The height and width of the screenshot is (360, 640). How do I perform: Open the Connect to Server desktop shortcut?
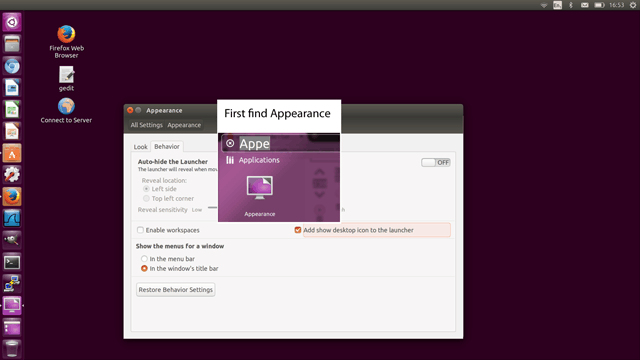66,111
